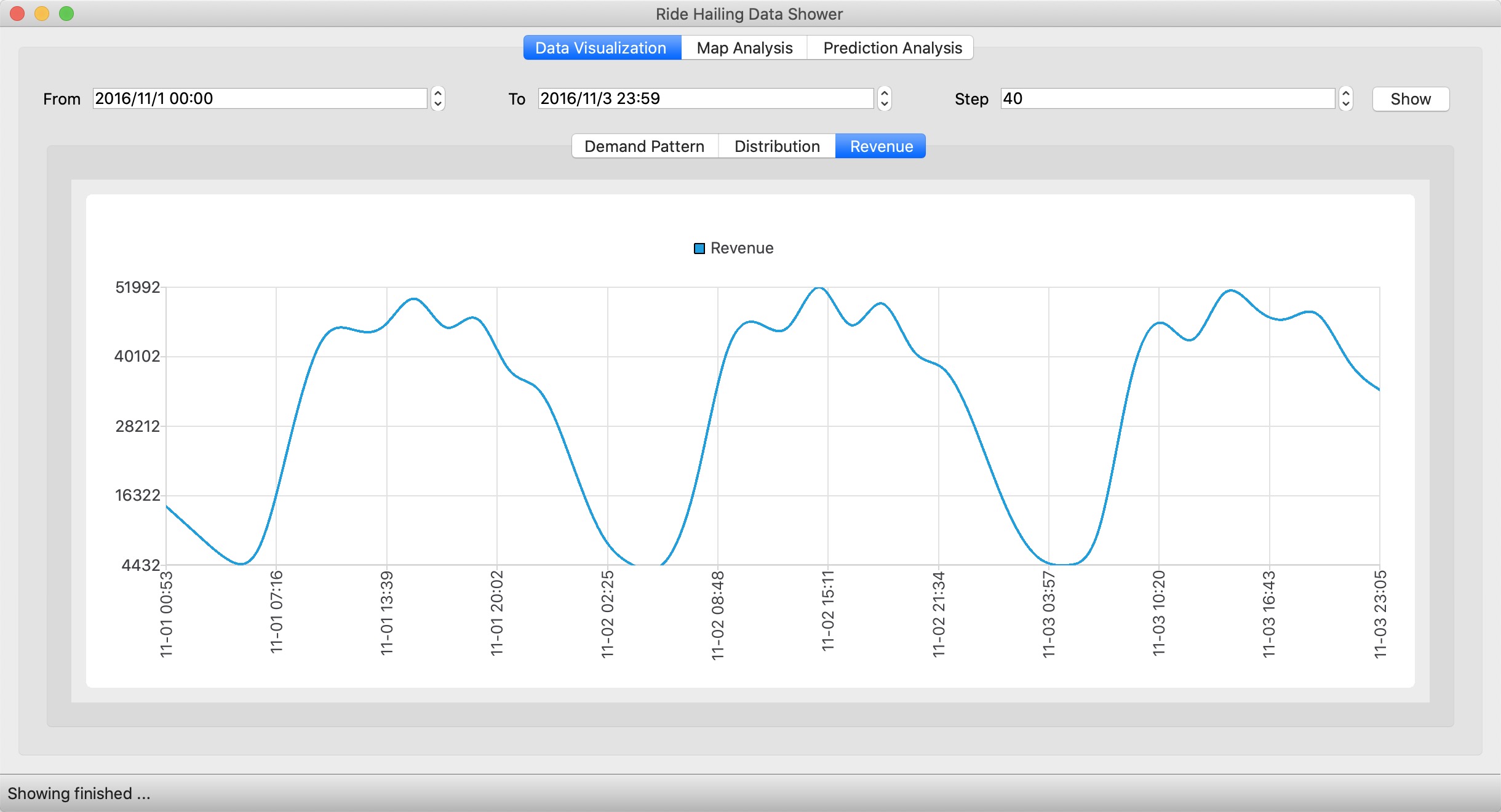Switch to the Distribution sub-tab

(x=777, y=146)
